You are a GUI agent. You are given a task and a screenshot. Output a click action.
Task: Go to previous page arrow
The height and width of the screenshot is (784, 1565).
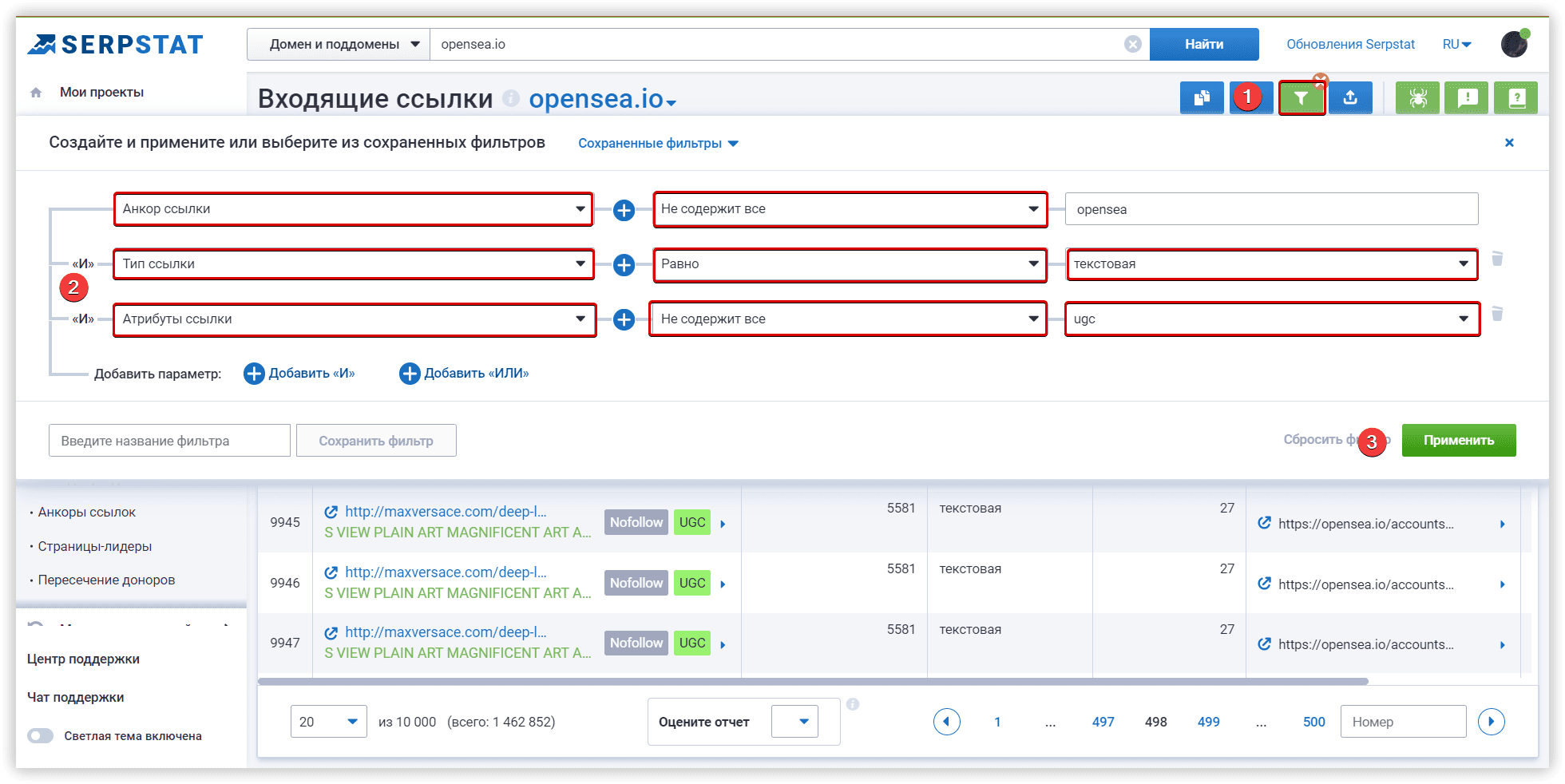pos(947,722)
